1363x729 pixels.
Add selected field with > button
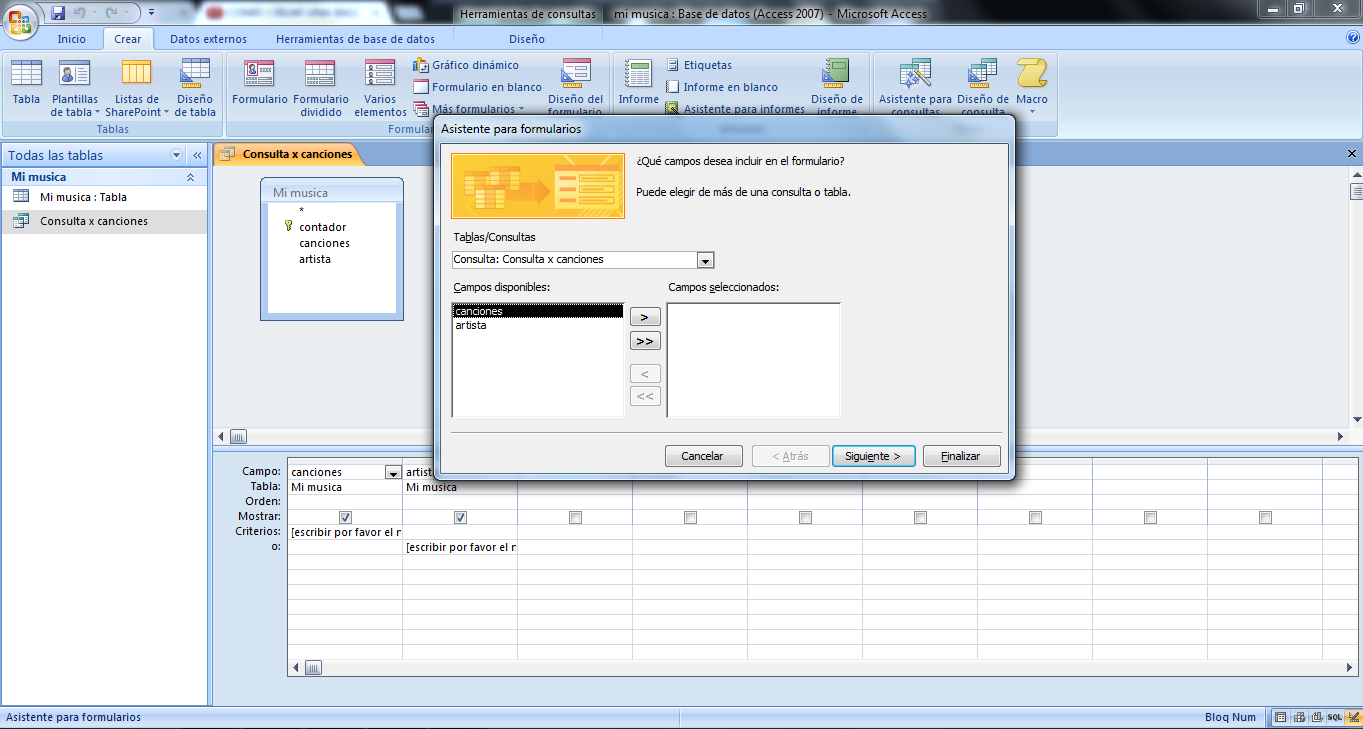point(645,317)
